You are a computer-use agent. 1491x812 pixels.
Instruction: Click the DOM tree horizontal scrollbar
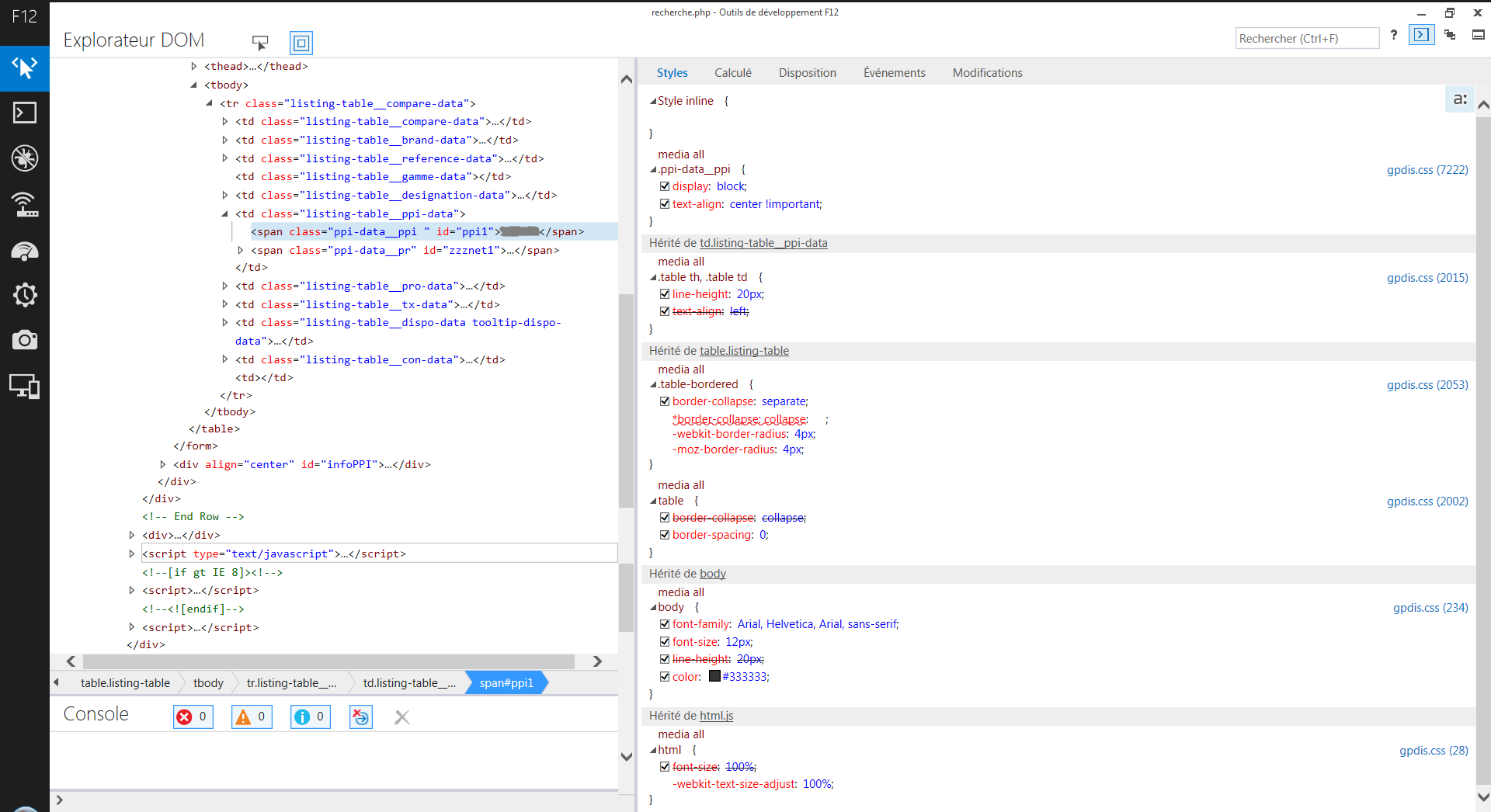tap(328, 661)
